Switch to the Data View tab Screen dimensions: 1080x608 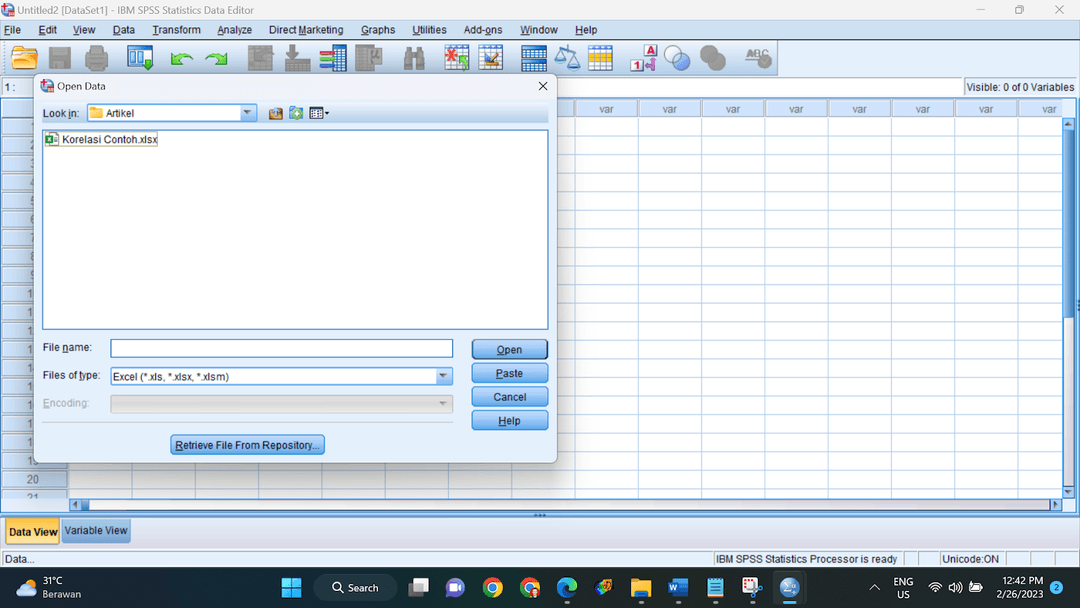[33, 532]
